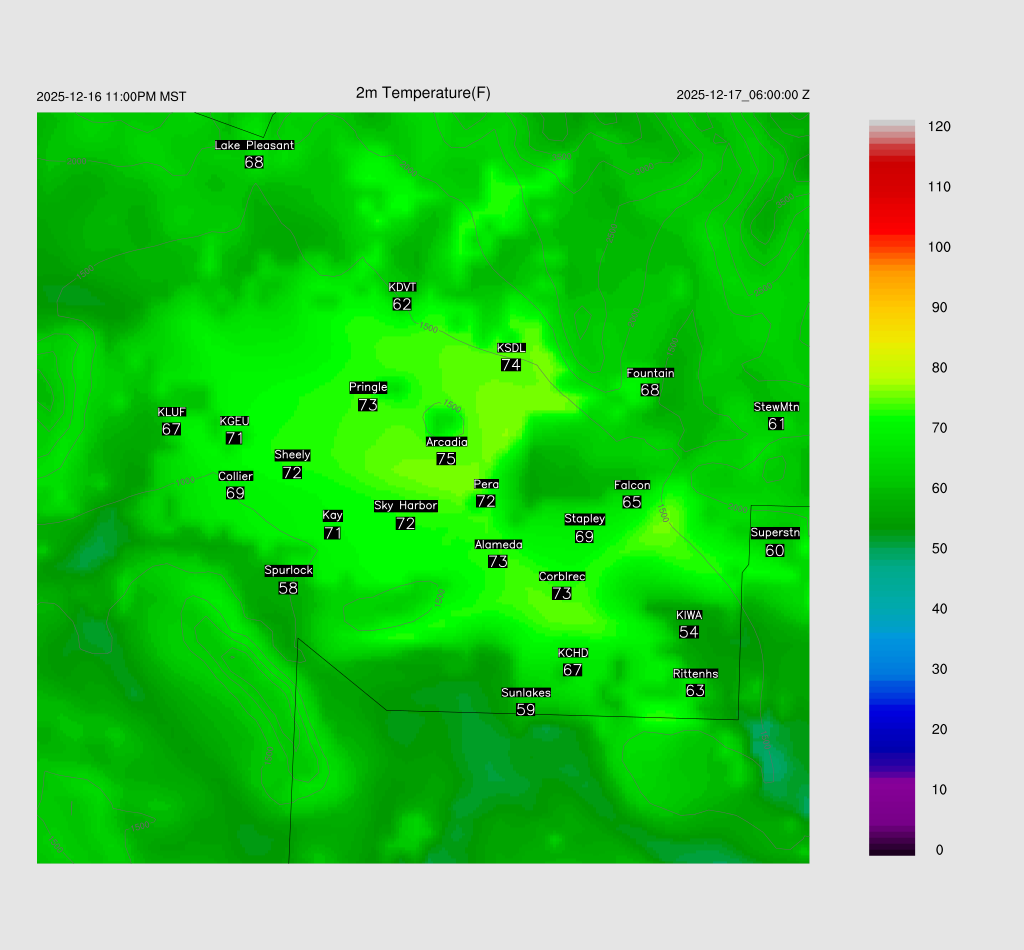The height and width of the screenshot is (950, 1024).
Task: Click the Rittenhs station label
Action: coord(695,674)
